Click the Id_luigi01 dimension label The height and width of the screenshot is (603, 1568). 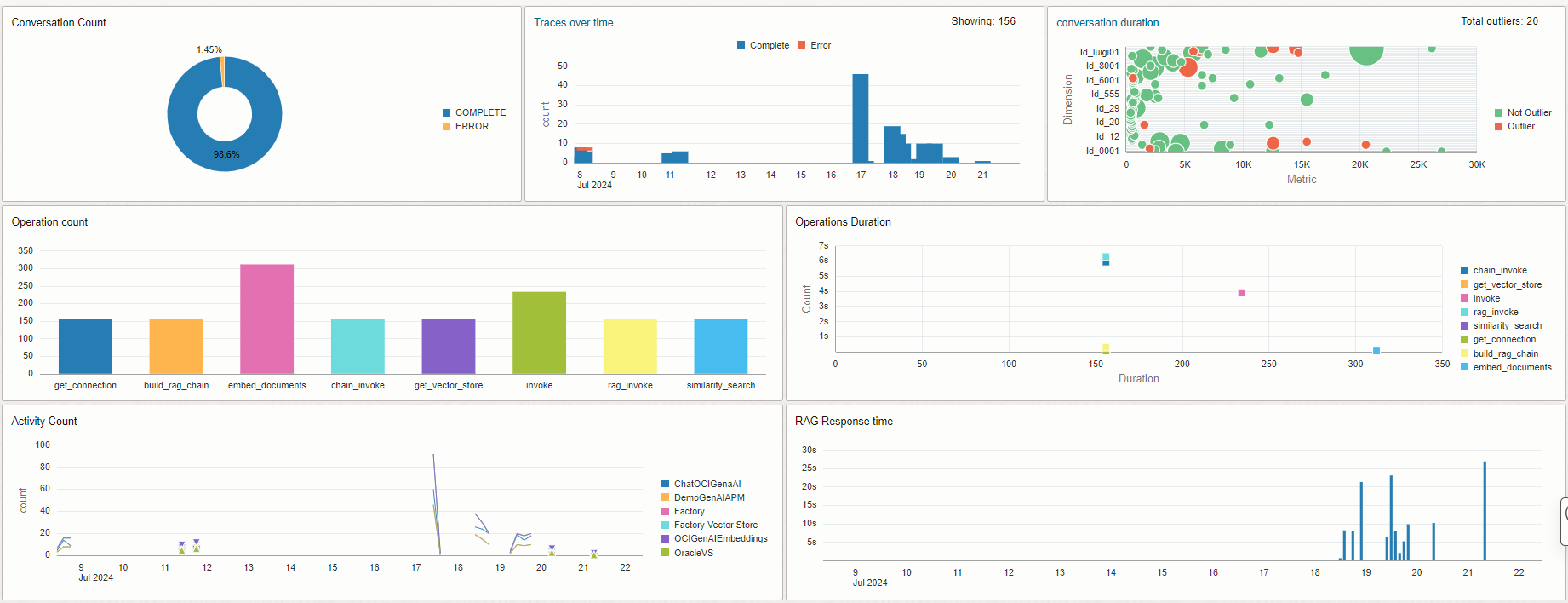pyautogui.click(x=1100, y=53)
